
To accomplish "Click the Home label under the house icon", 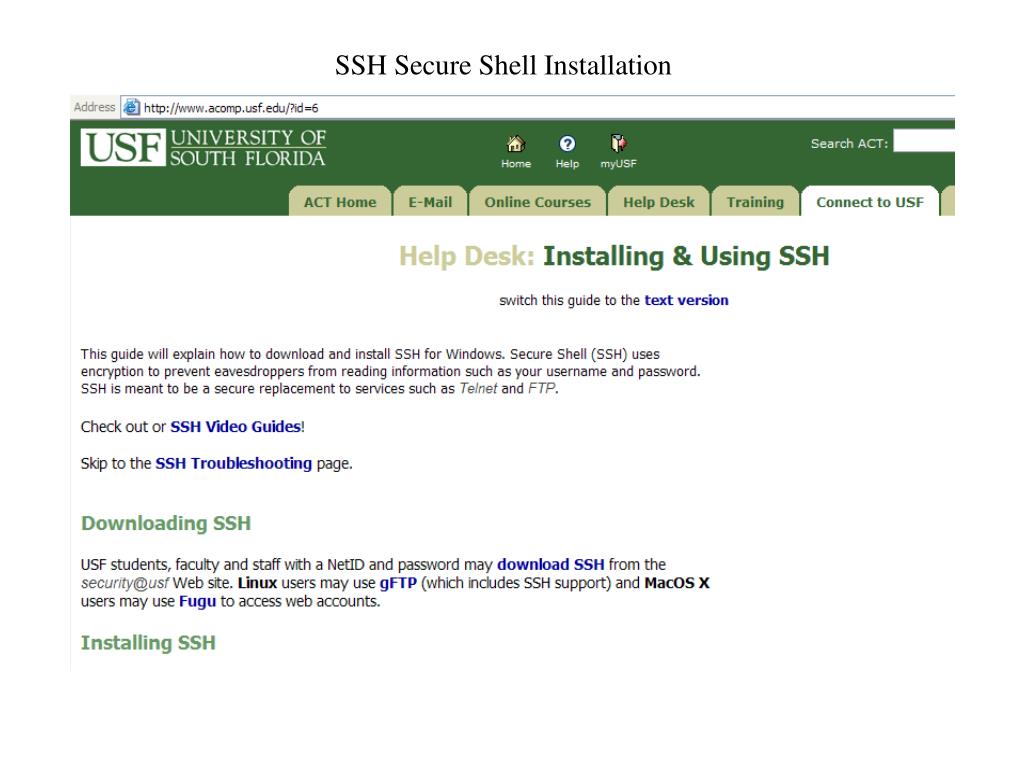I will (516, 164).
